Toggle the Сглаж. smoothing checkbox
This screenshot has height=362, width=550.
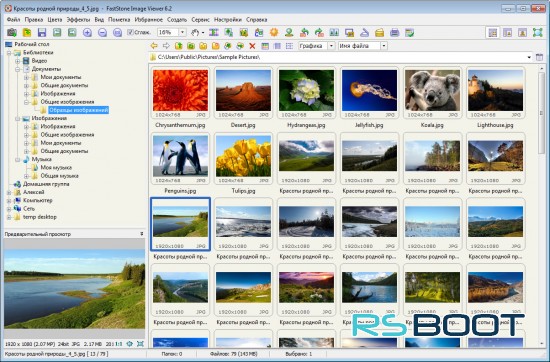click(x=130, y=32)
